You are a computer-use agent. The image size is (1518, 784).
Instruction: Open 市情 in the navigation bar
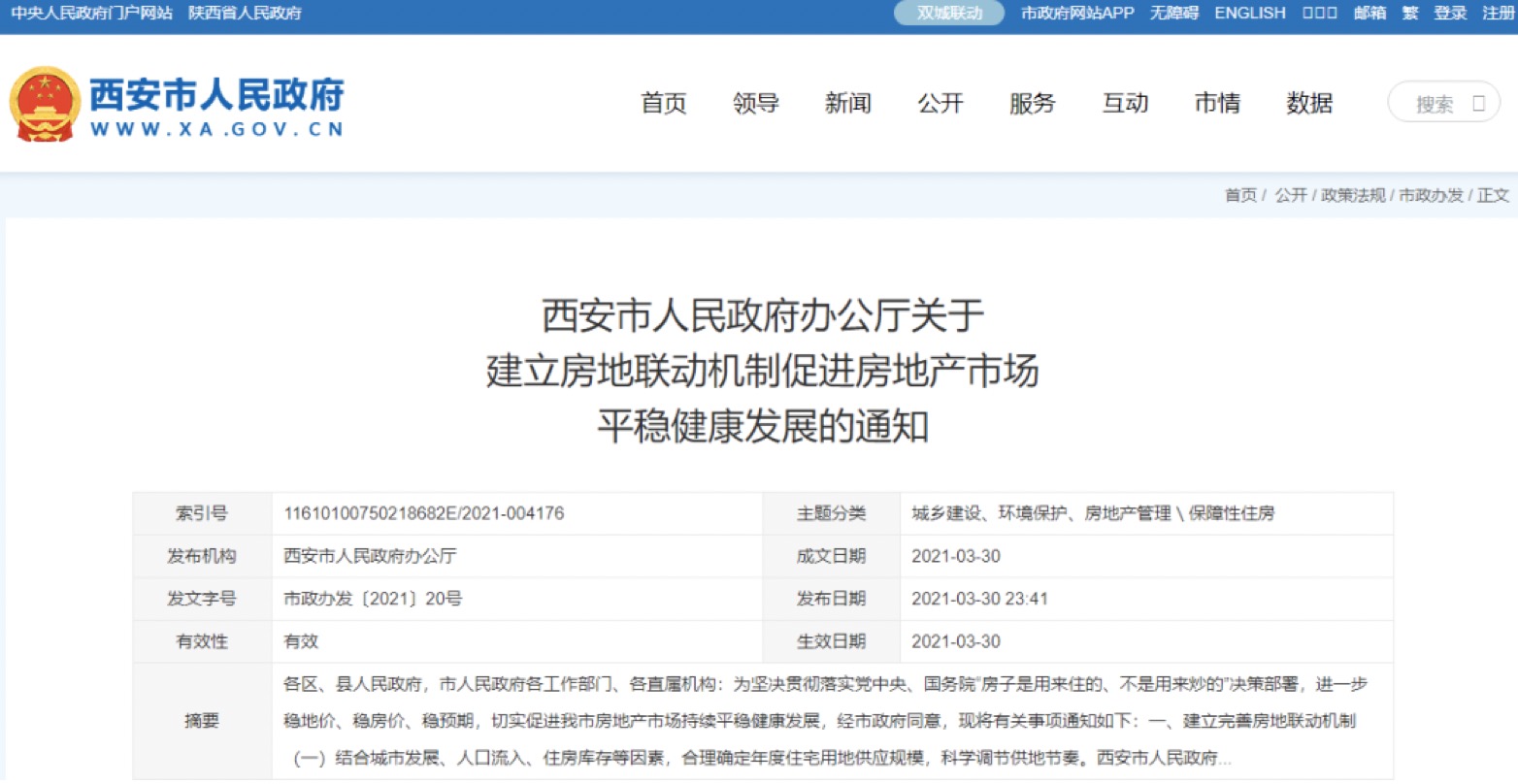[x=1217, y=103]
